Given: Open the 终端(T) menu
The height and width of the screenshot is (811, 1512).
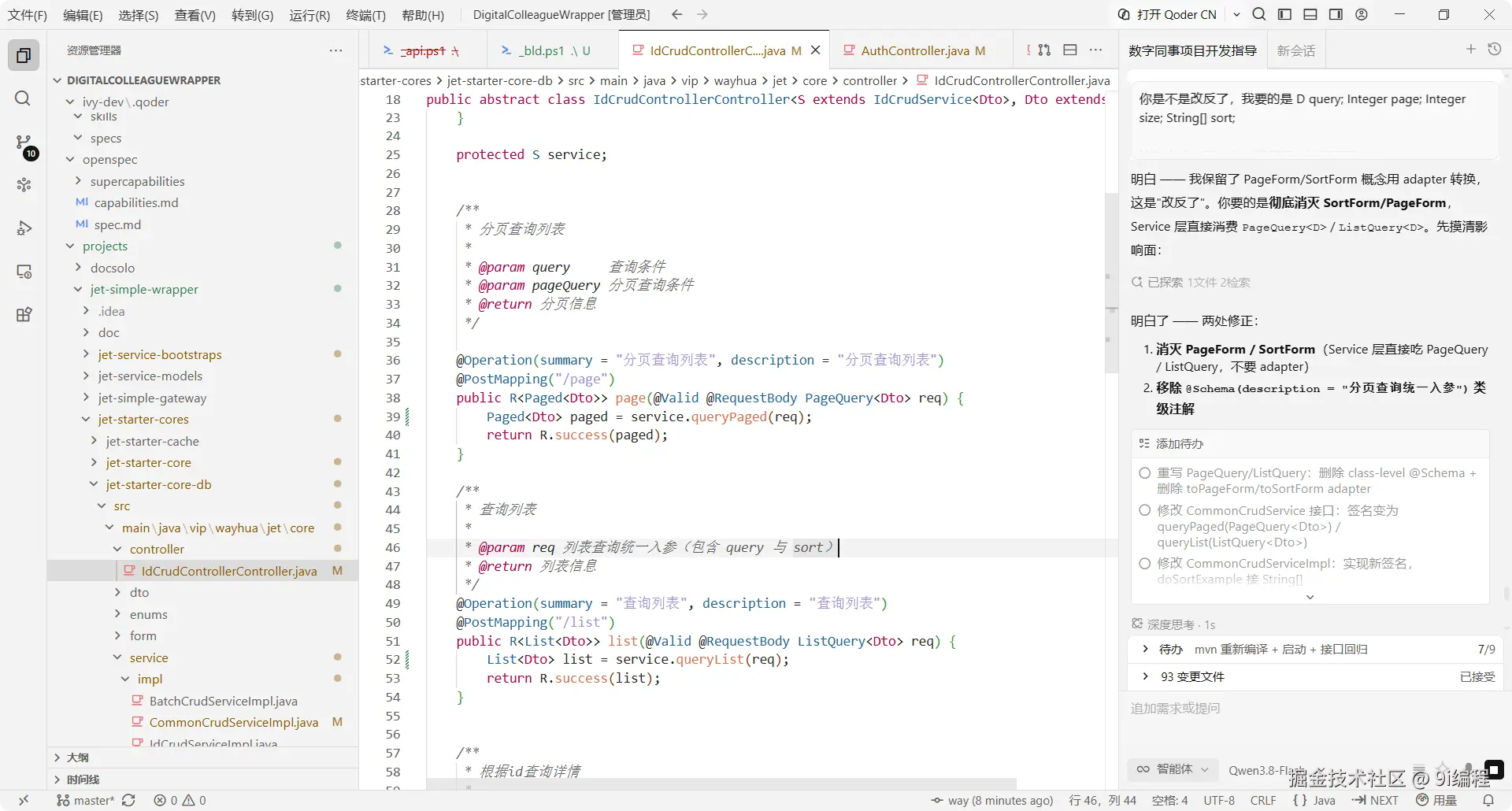Looking at the screenshot, I should [365, 15].
